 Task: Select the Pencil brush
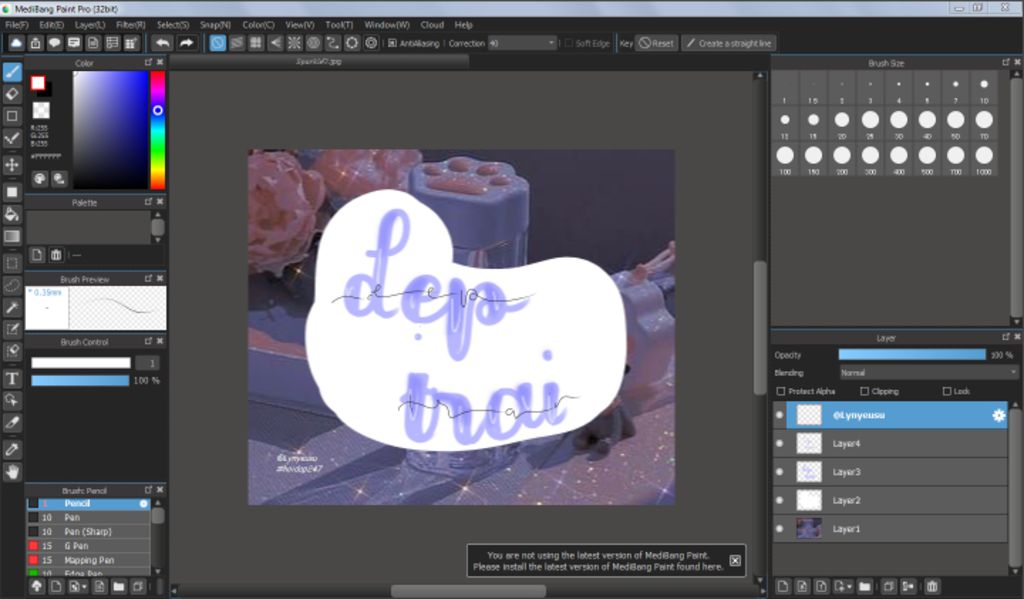88,504
